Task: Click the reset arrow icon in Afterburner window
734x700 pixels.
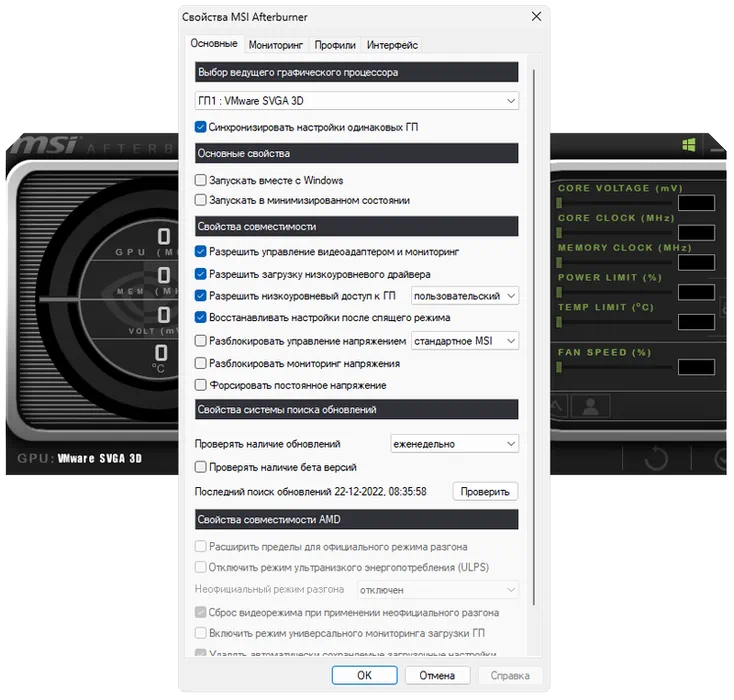Action: [656, 458]
